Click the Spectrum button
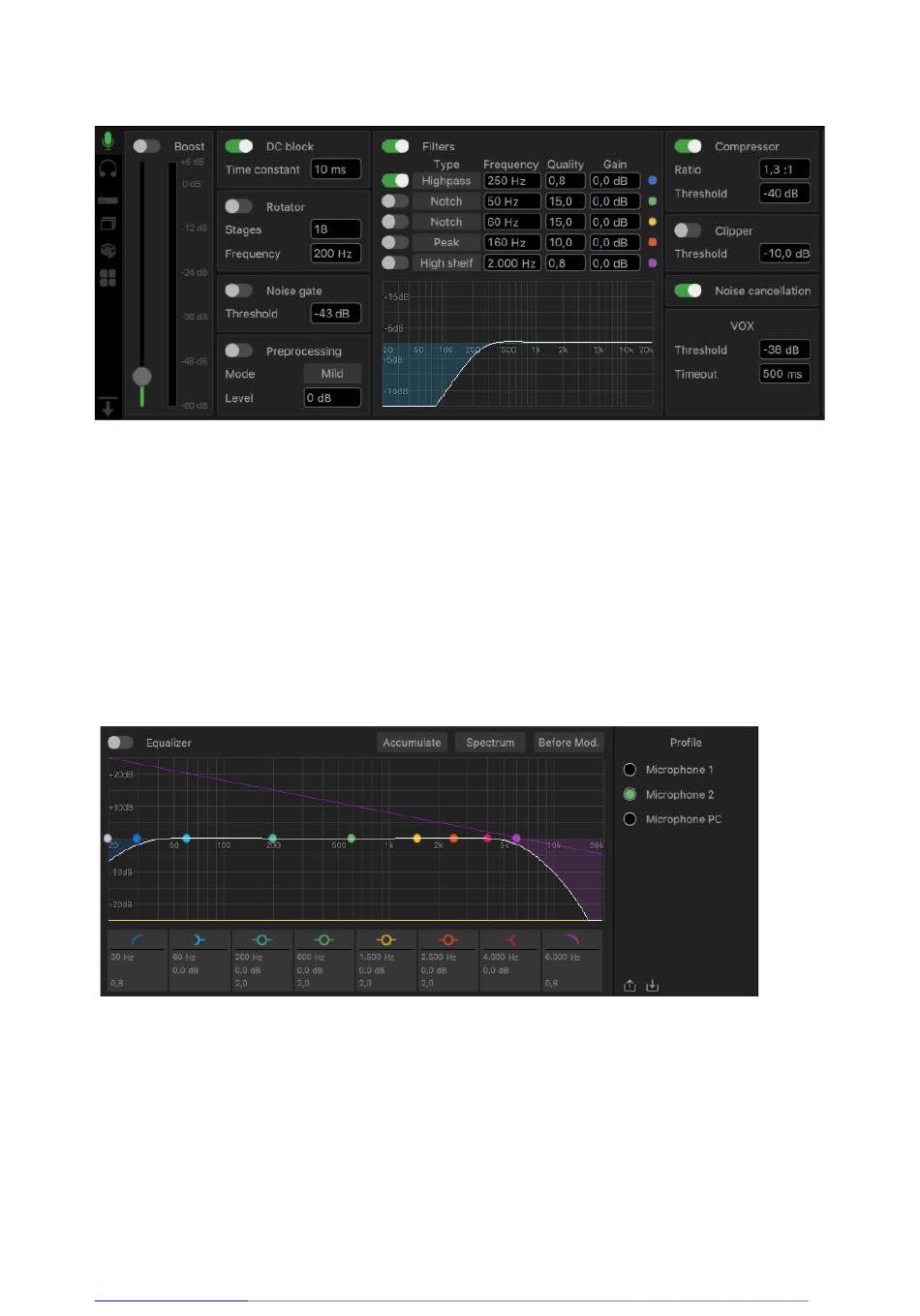Viewport: 920px width, 1316px height. click(490, 743)
